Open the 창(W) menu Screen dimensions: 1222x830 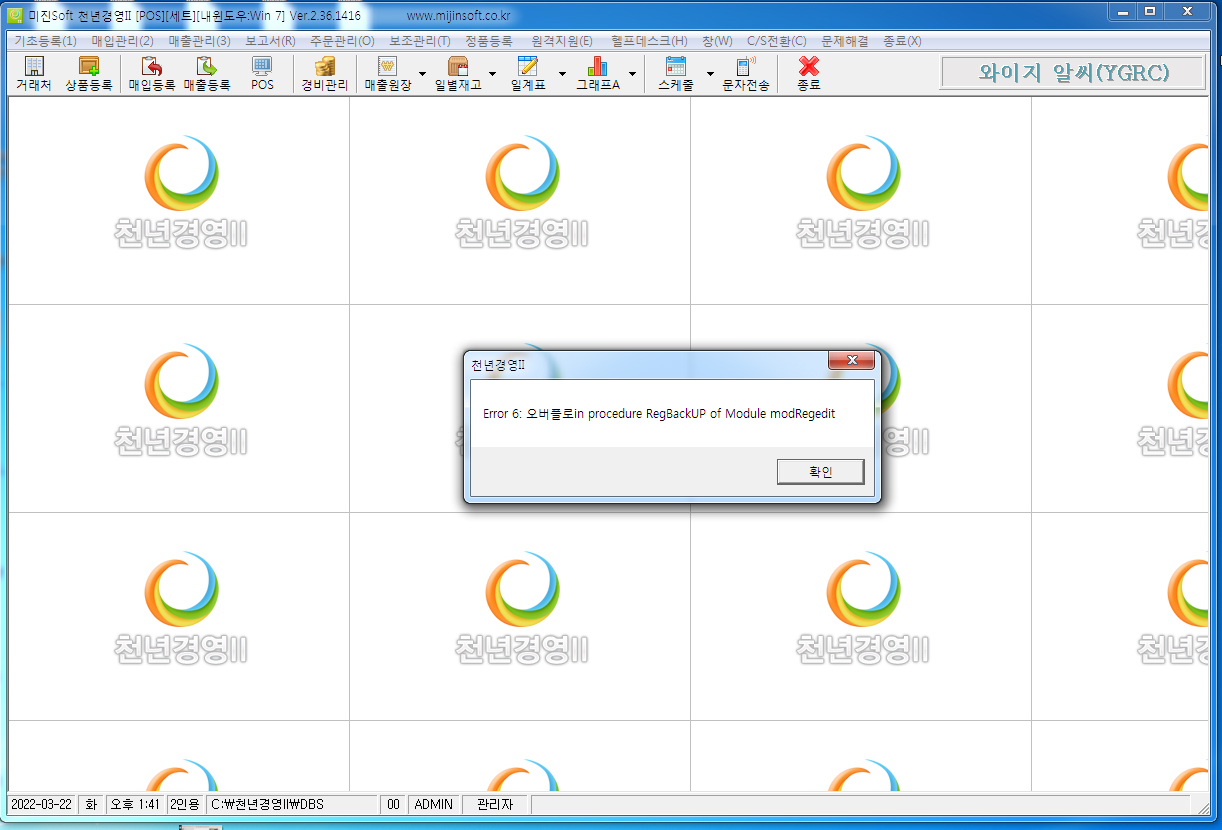(x=717, y=41)
